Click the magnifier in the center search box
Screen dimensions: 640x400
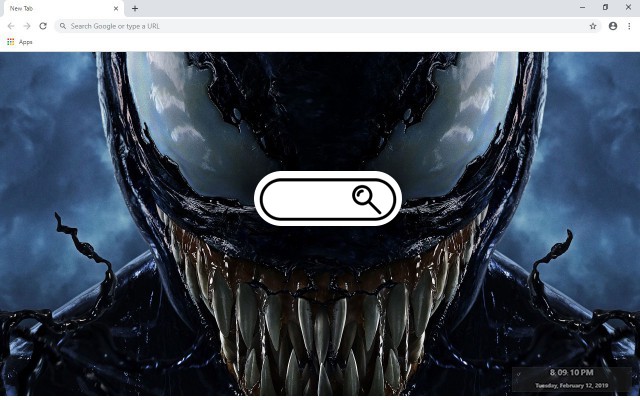(x=367, y=199)
